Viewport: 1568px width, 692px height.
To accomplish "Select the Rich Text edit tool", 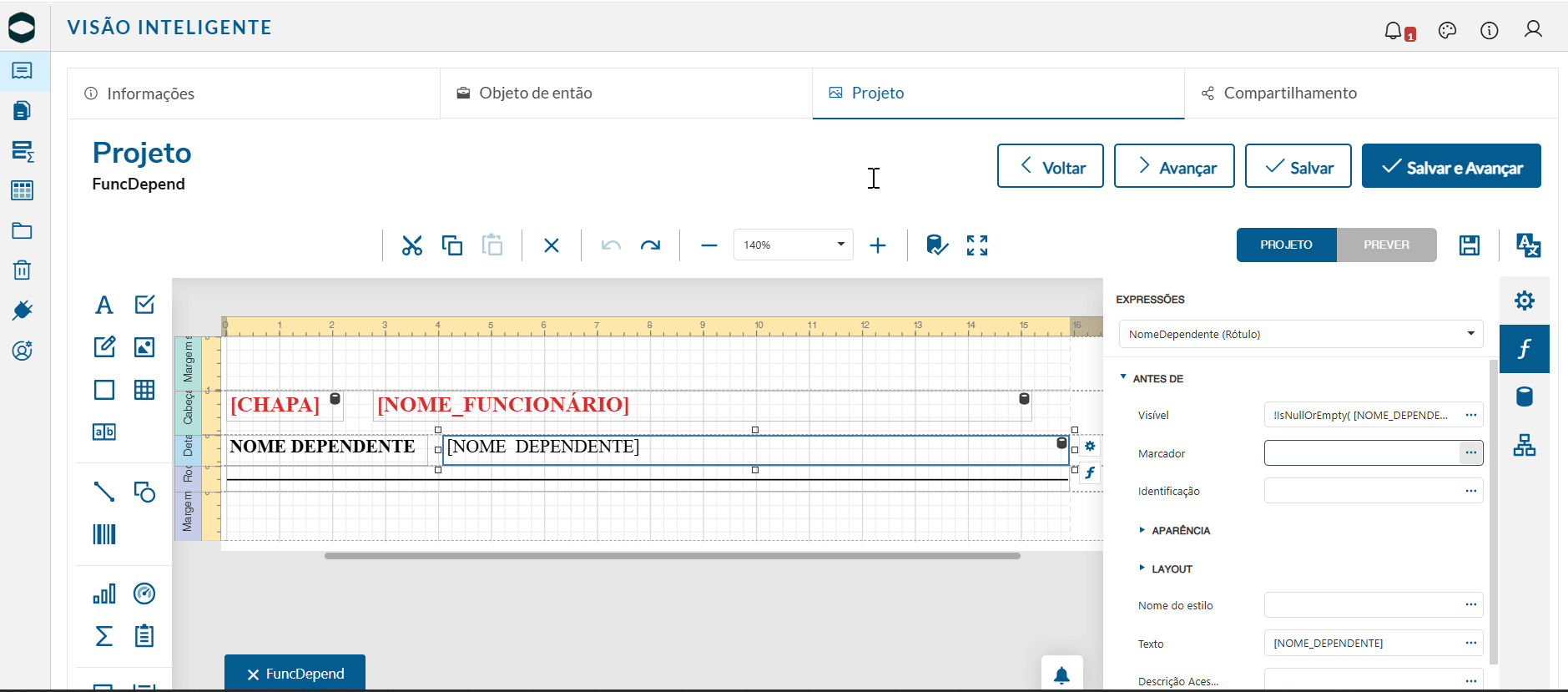I will 104,347.
